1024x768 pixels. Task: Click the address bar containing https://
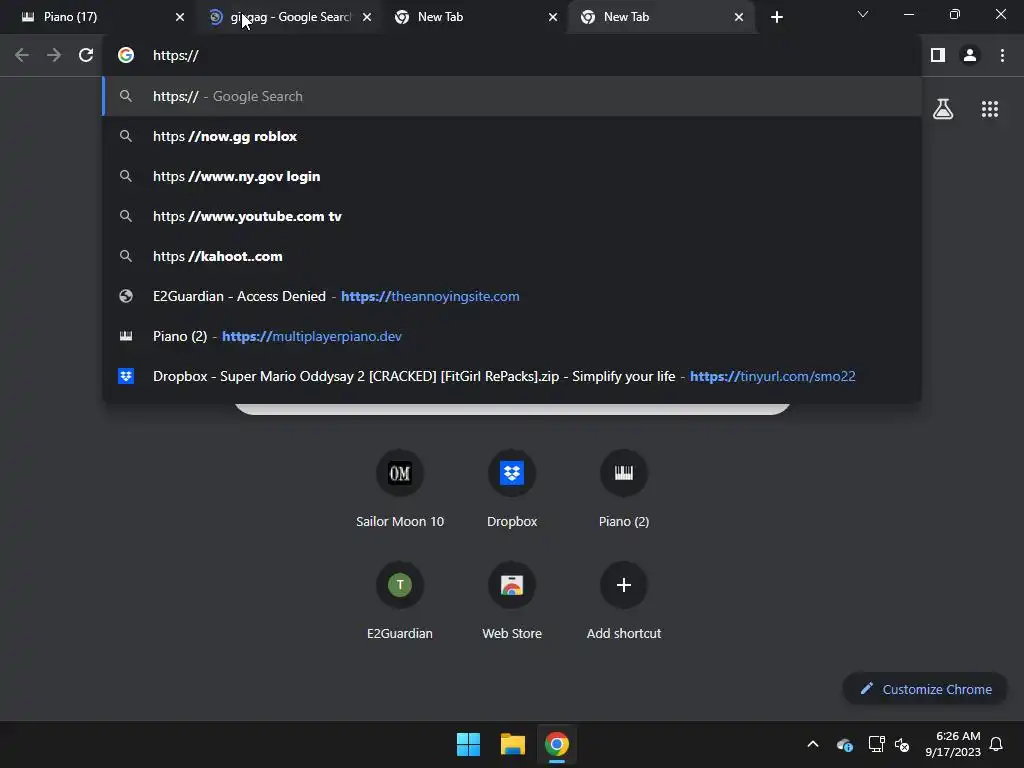point(512,56)
